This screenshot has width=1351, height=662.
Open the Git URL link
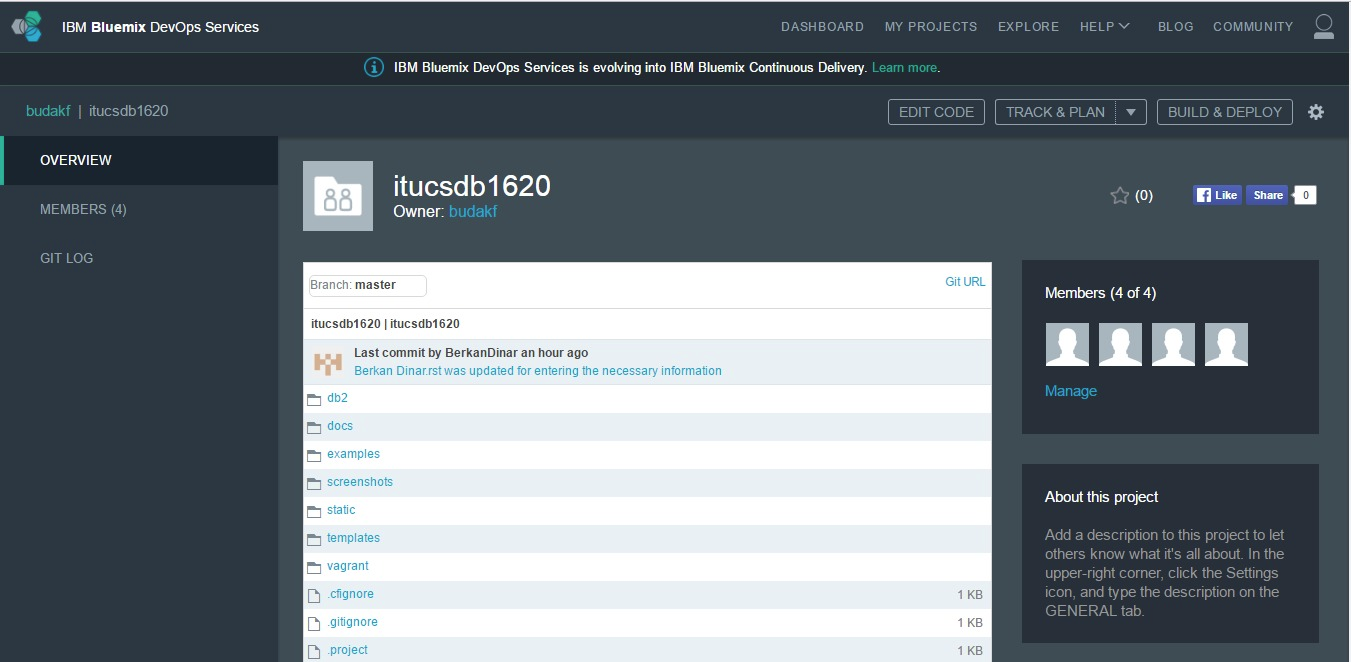[x=965, y=282]
